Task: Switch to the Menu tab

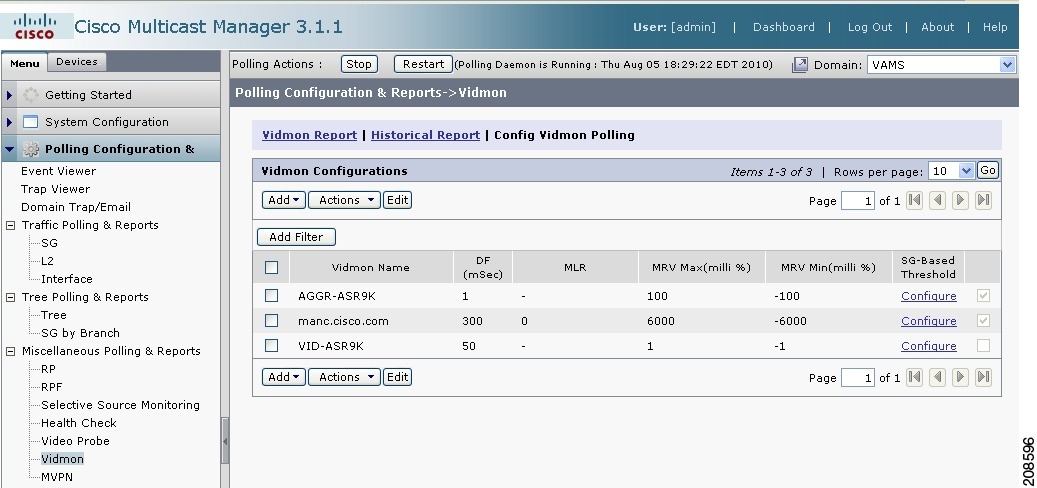Action: coord(24,63)
